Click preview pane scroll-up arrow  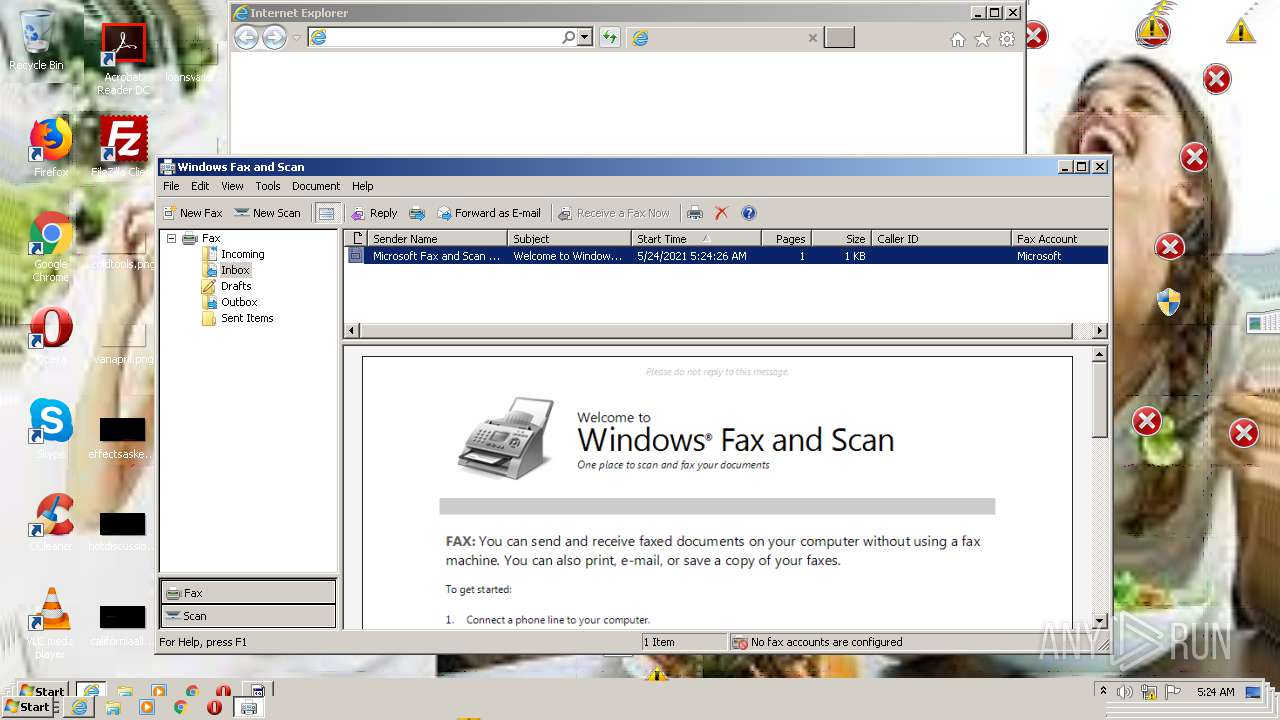(1099, 354)
